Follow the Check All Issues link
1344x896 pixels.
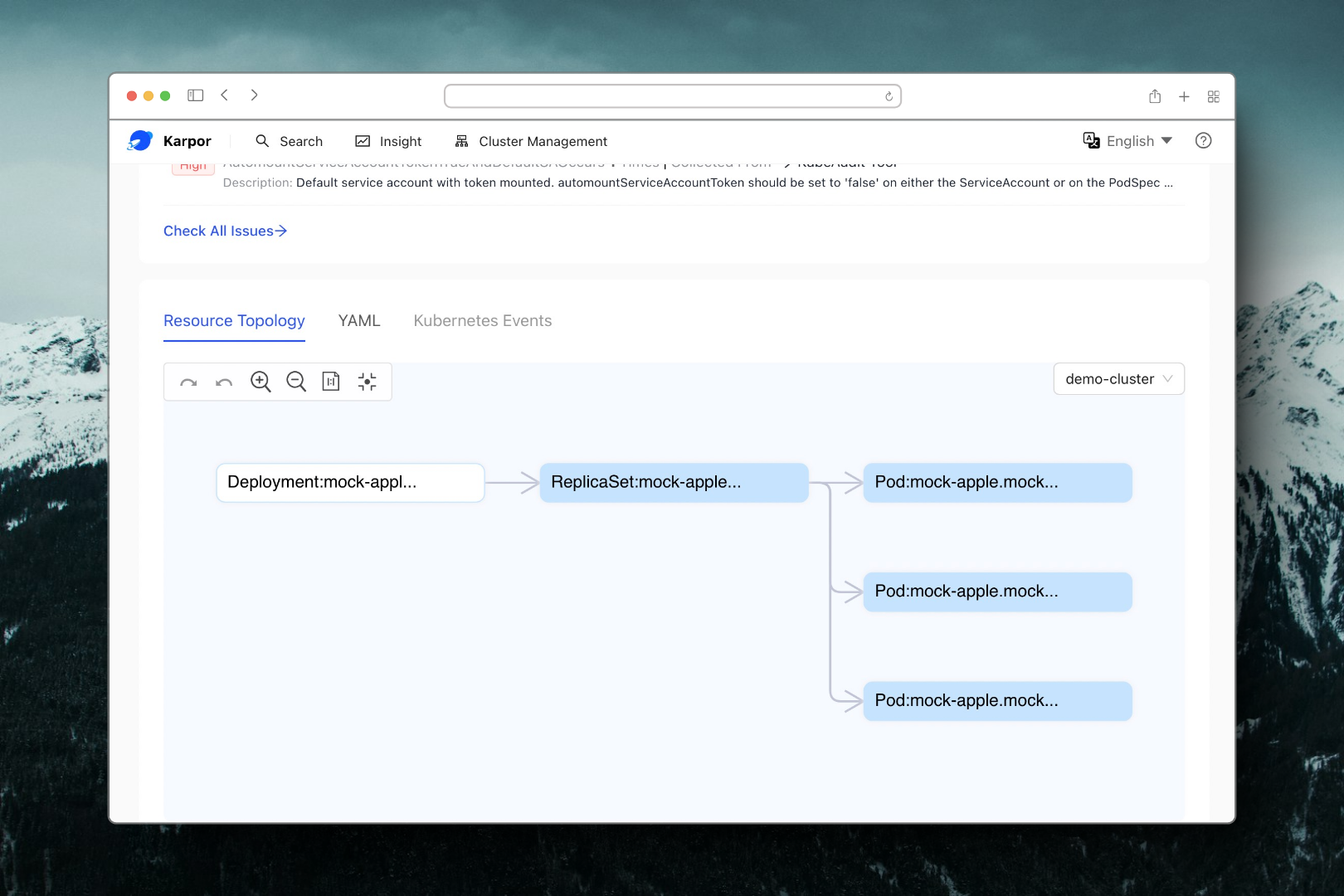[x=225, y=231]
